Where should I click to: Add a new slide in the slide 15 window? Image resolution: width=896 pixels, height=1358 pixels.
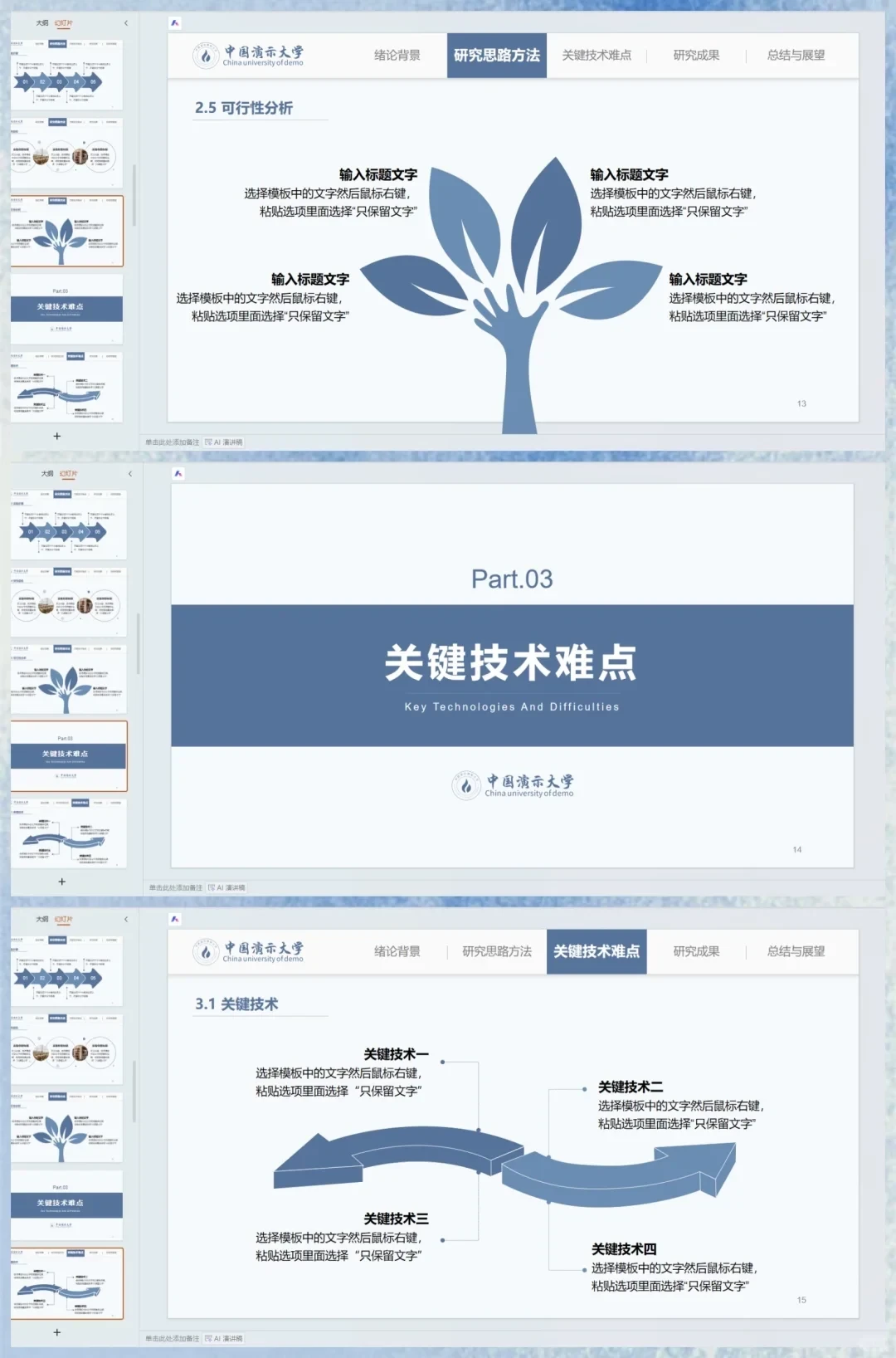[x=57, y=1332]
